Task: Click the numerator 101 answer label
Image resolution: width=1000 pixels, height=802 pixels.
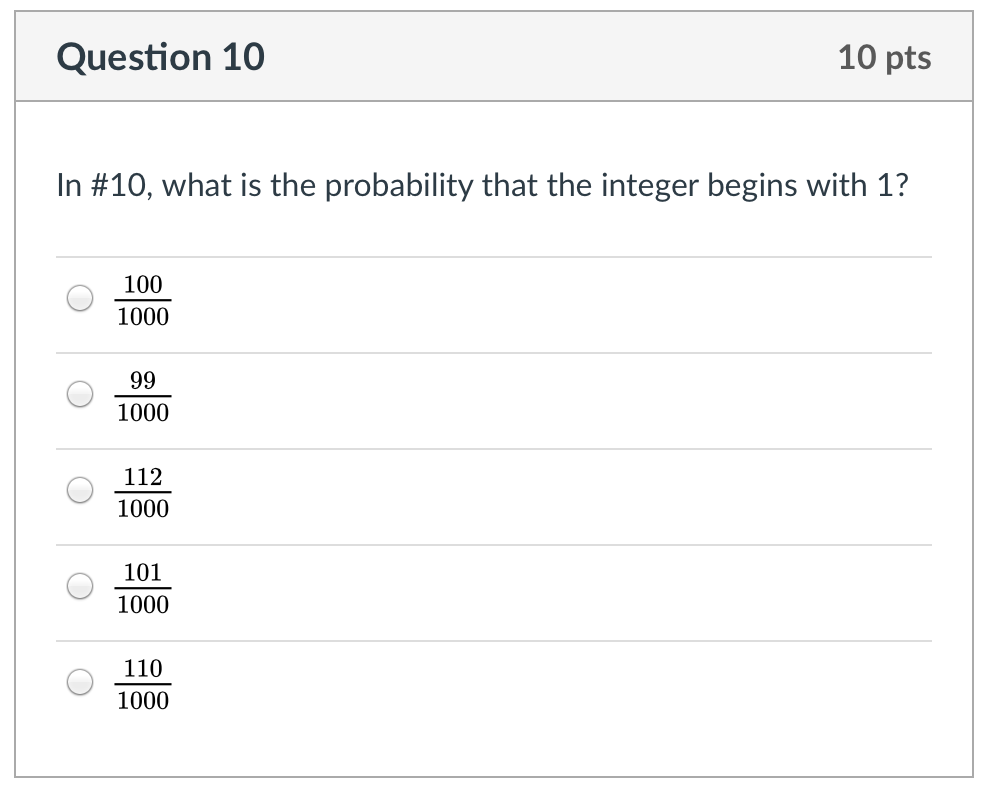Action: point(143,573)
